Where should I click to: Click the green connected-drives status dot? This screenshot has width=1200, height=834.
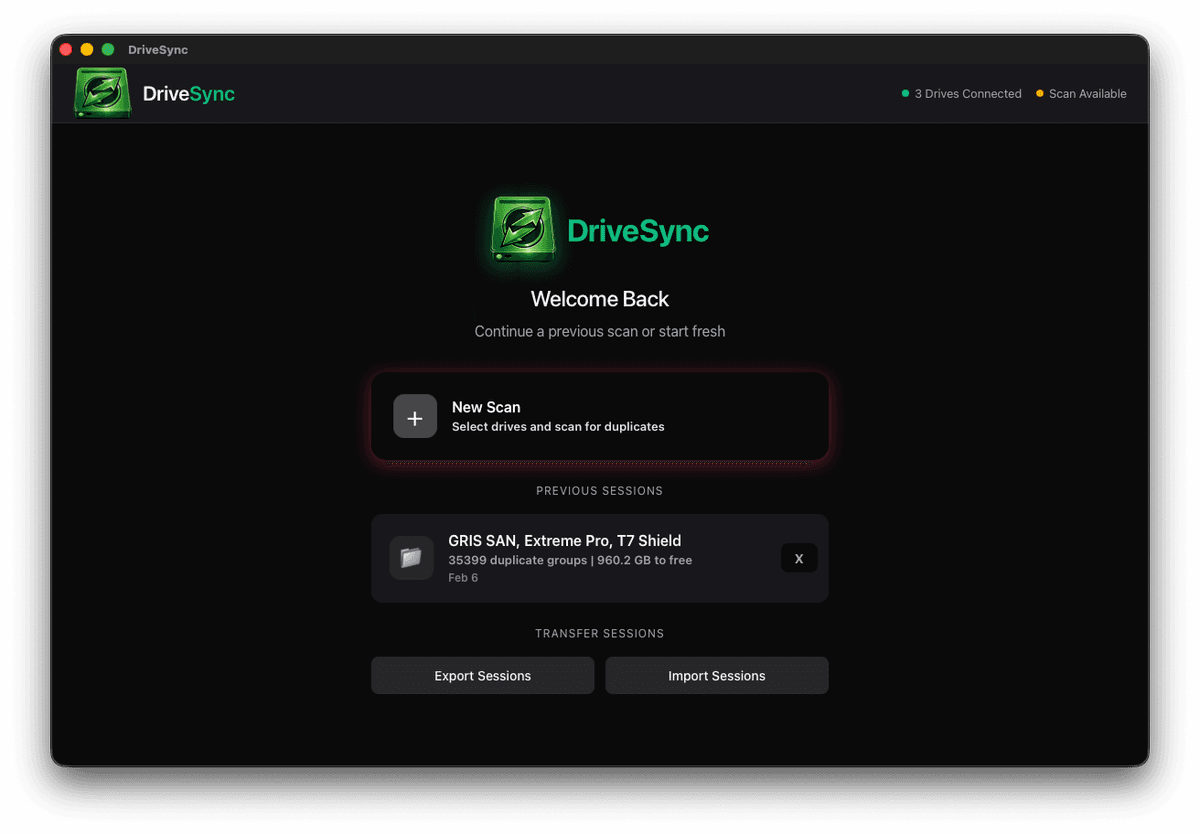pos(903,93)
